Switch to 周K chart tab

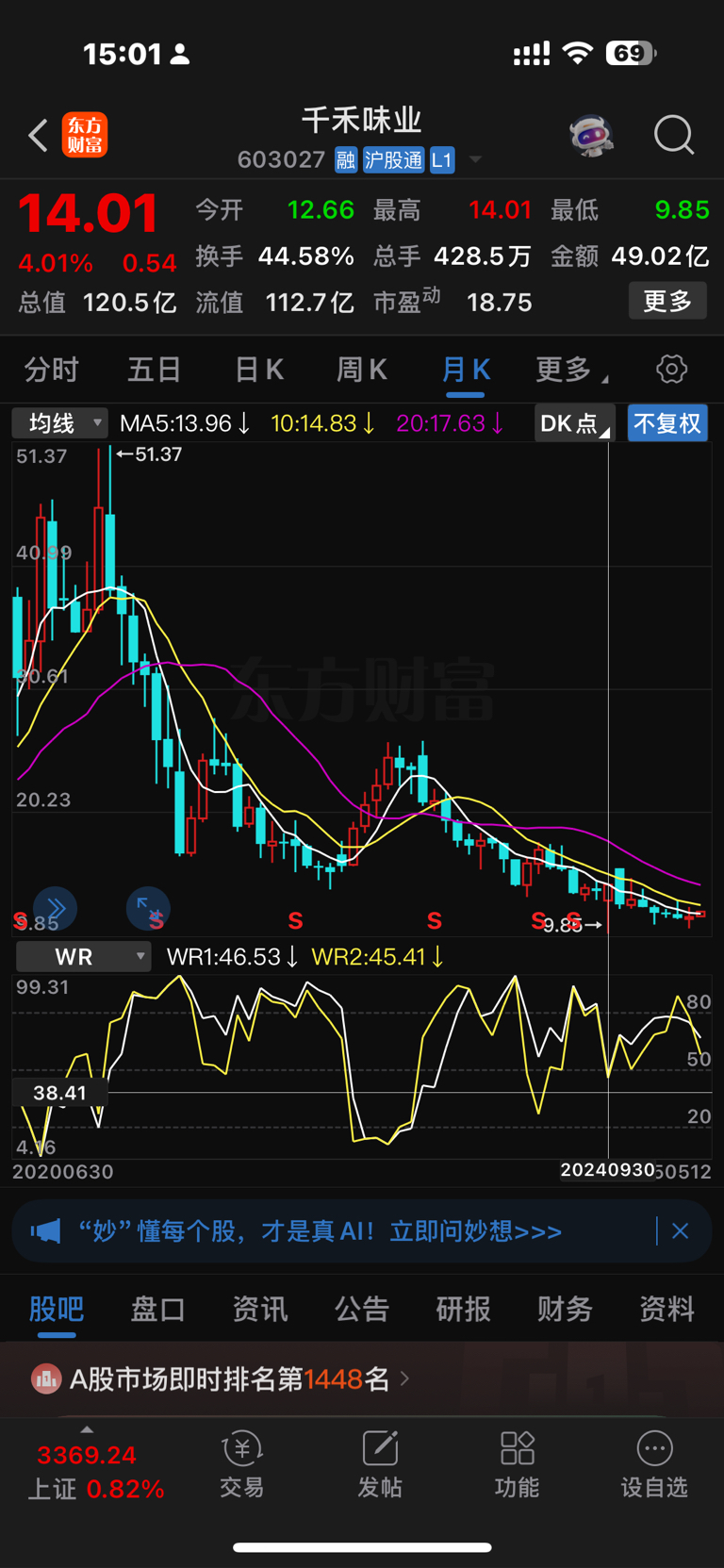(362, 370)
